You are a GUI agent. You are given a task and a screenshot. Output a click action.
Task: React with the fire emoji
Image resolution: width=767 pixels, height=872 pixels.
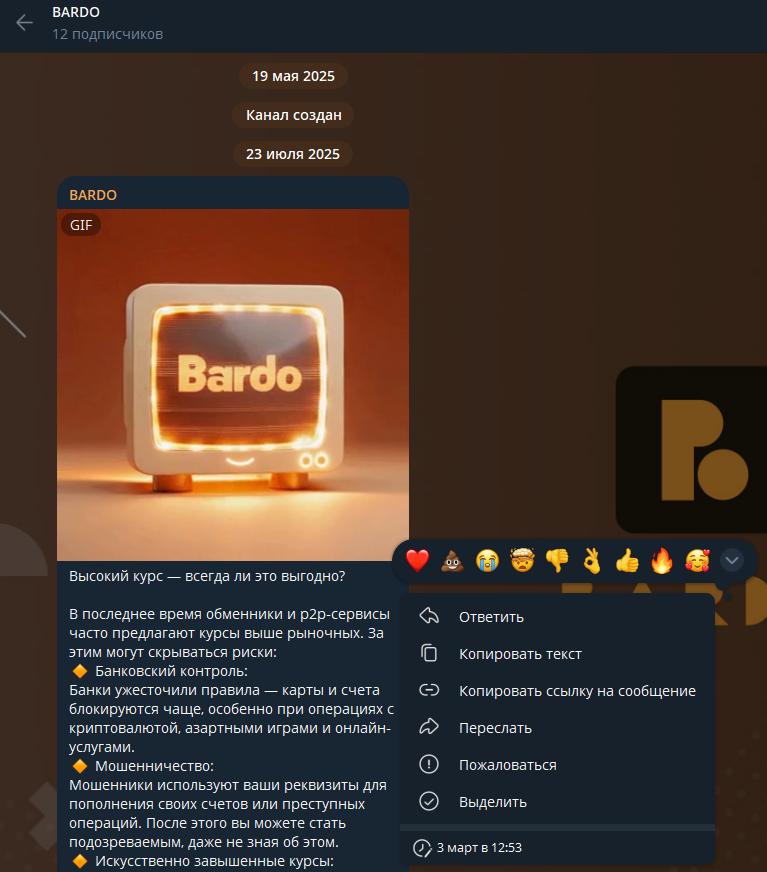click(662, 561)
